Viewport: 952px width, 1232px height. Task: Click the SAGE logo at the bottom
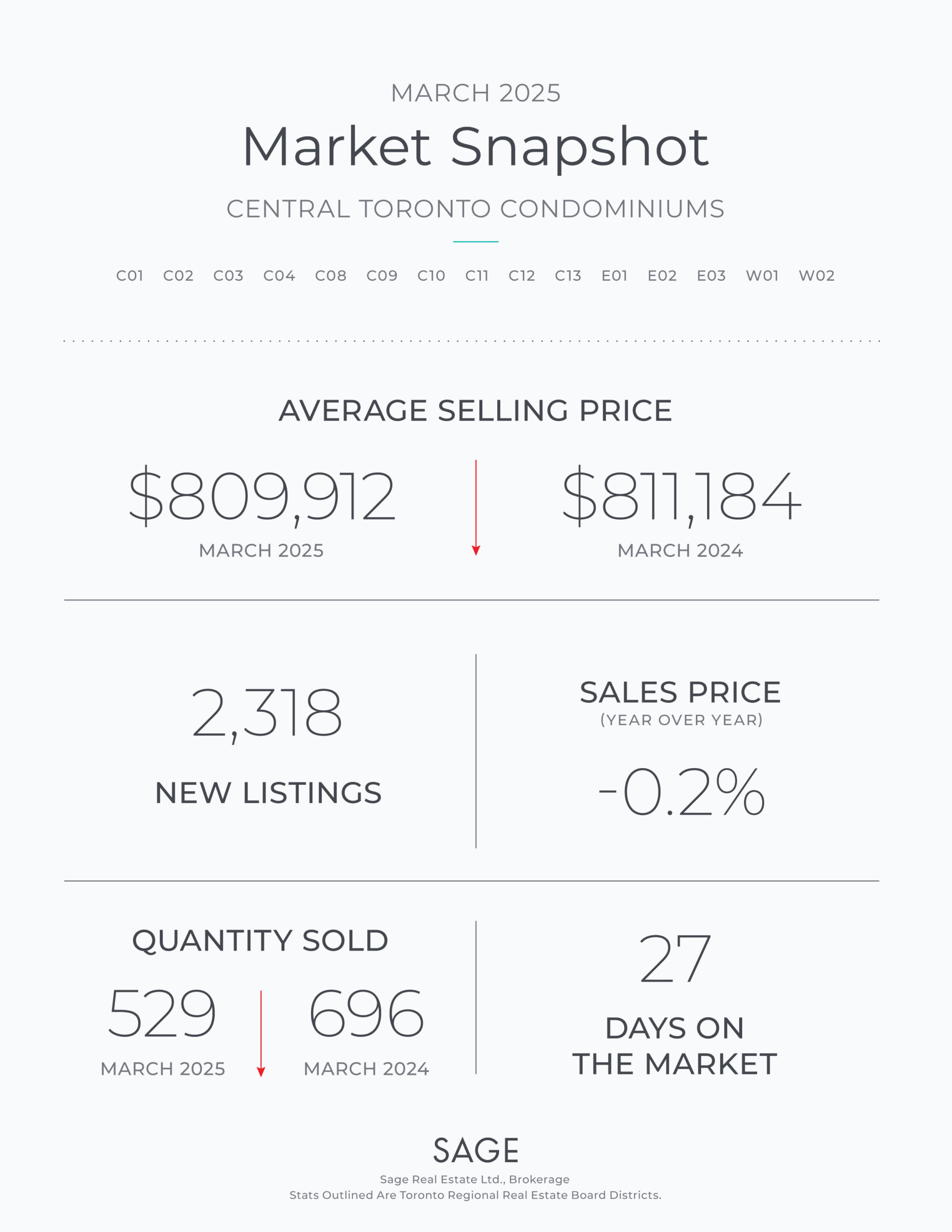pos(476,1150)
